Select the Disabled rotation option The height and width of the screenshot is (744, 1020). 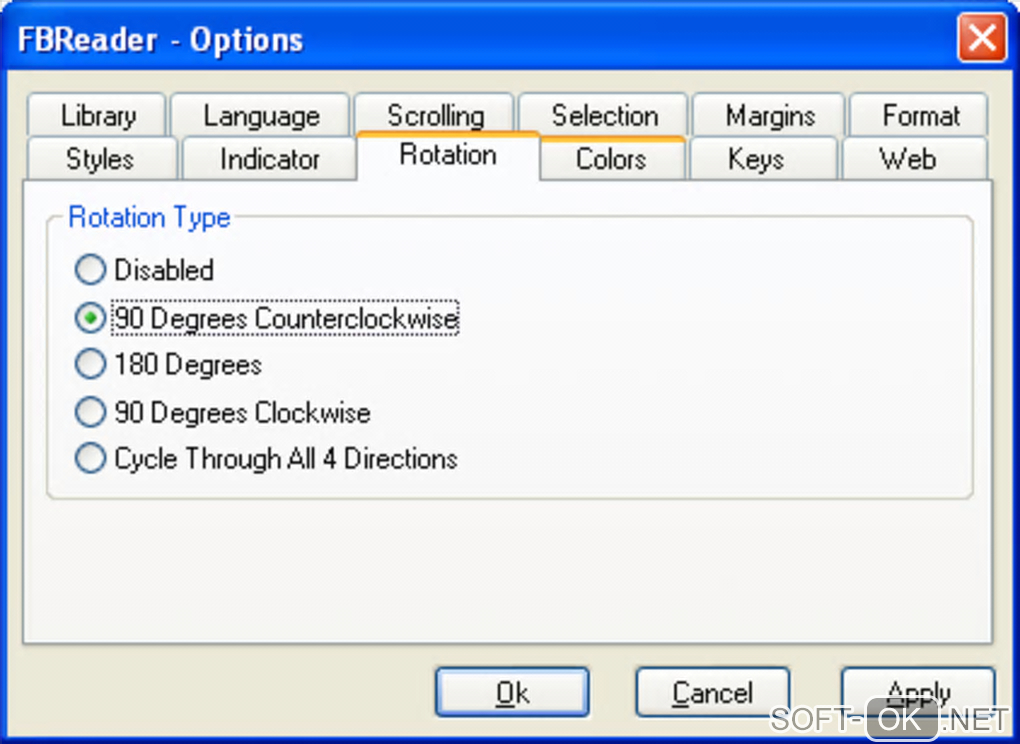[90, 270]
